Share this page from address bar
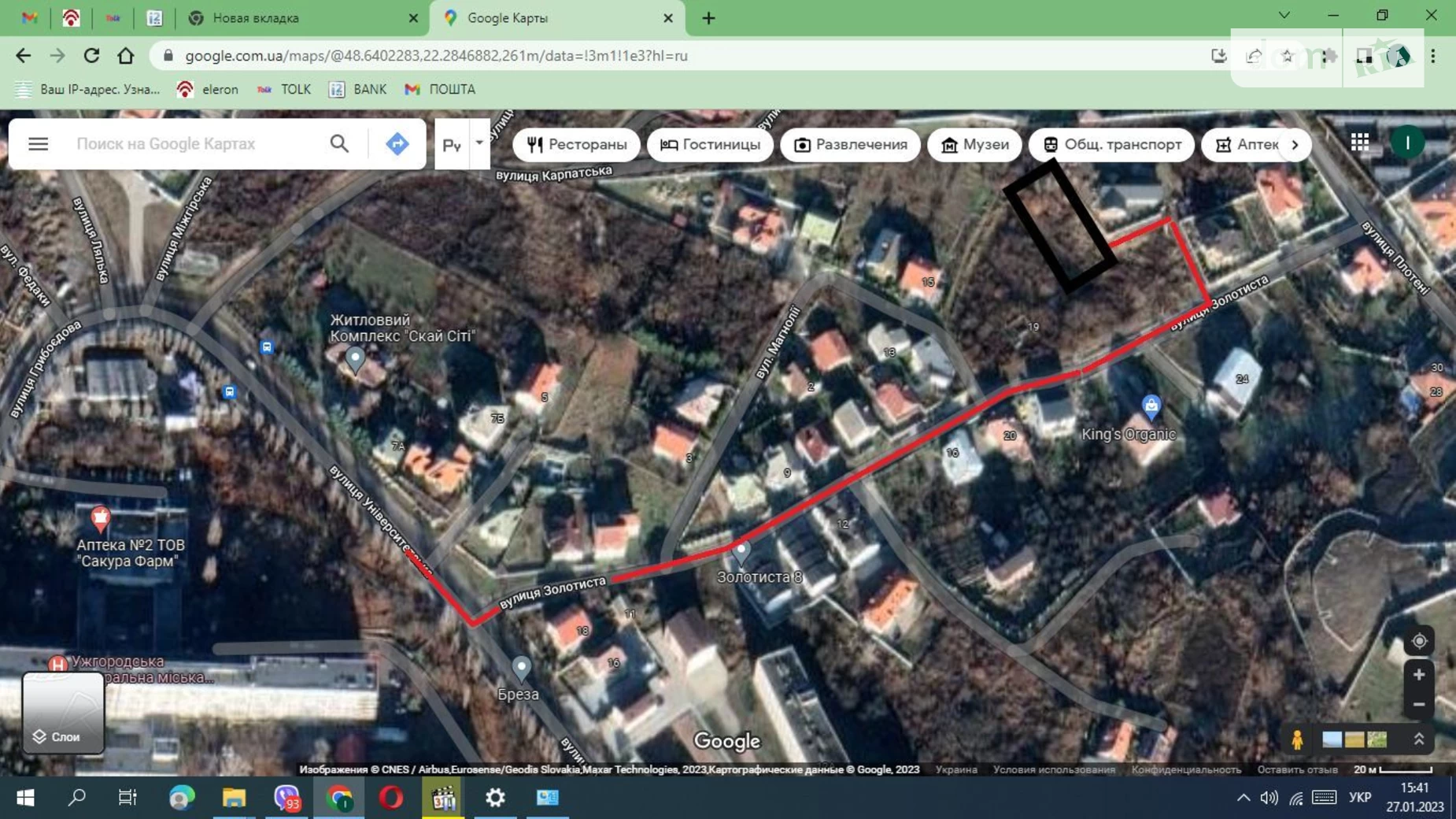Viewport: 1456px width, 819px height. (1254, 56)
